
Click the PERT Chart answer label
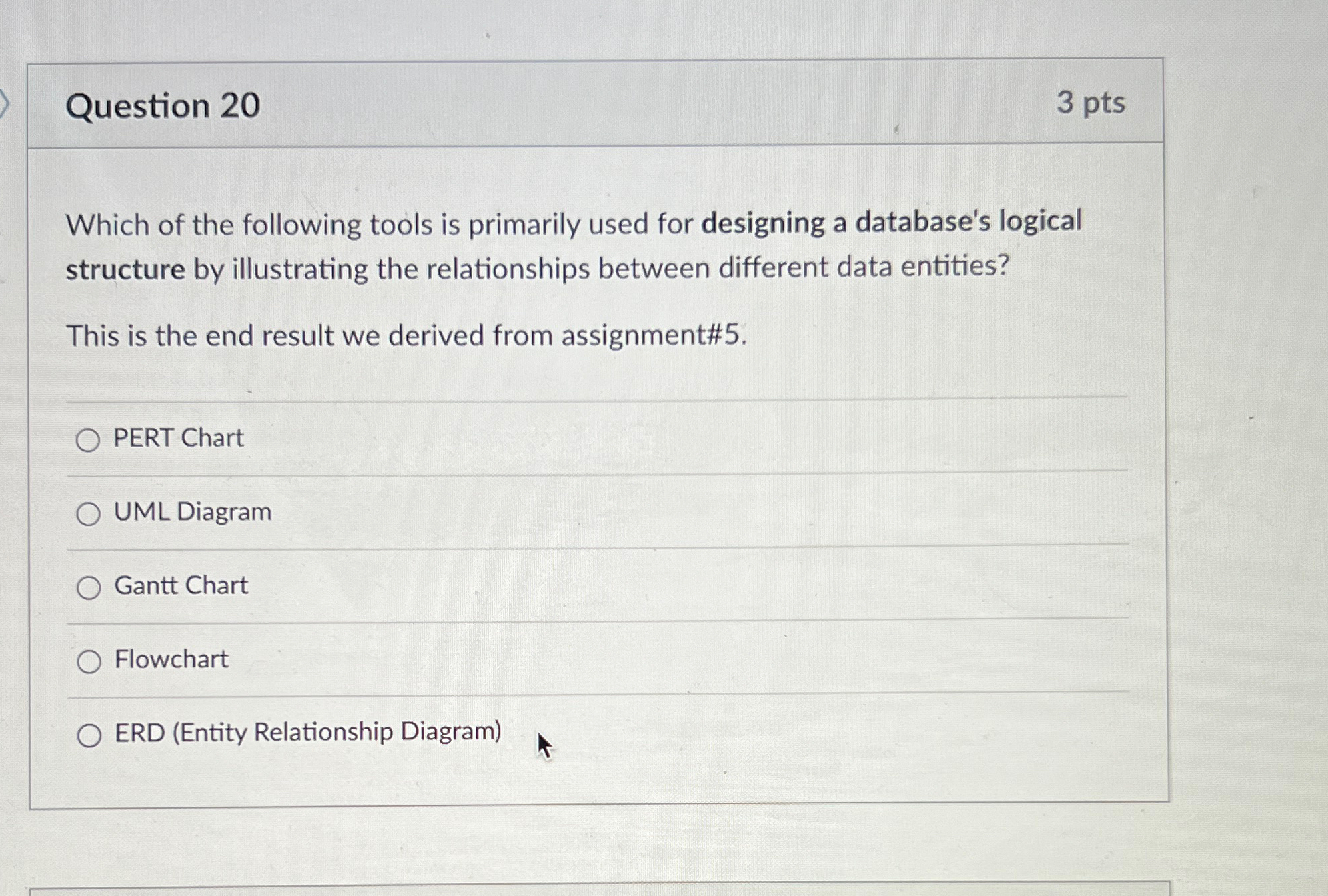click(x=177, y=438)
